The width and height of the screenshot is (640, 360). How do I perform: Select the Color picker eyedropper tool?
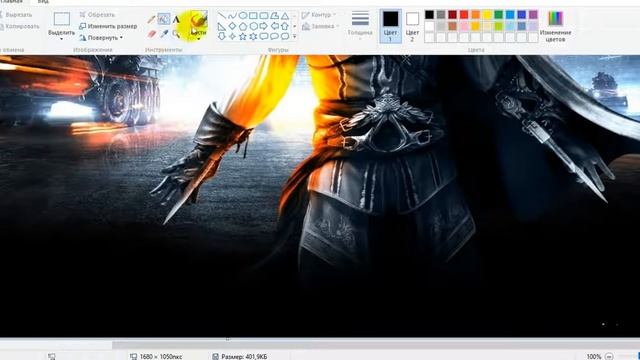[164, 34]
